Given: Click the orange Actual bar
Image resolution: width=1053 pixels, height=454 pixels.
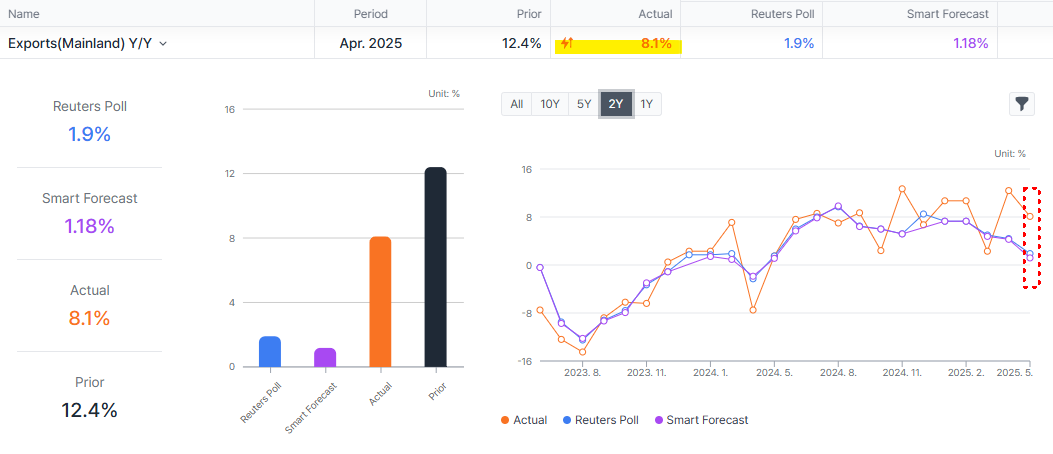Looking at the screenshot, I should [x=380, y=302].
